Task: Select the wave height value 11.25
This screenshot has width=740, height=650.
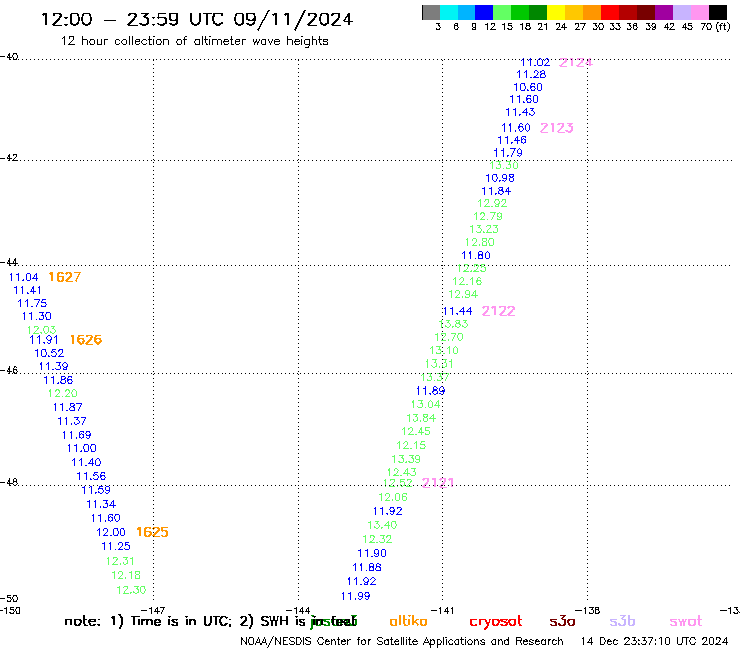Action: 116,546
